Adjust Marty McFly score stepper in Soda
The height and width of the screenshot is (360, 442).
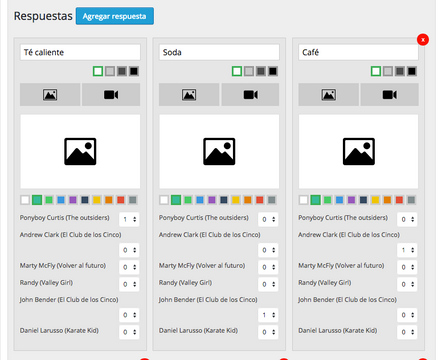[268, 267]
